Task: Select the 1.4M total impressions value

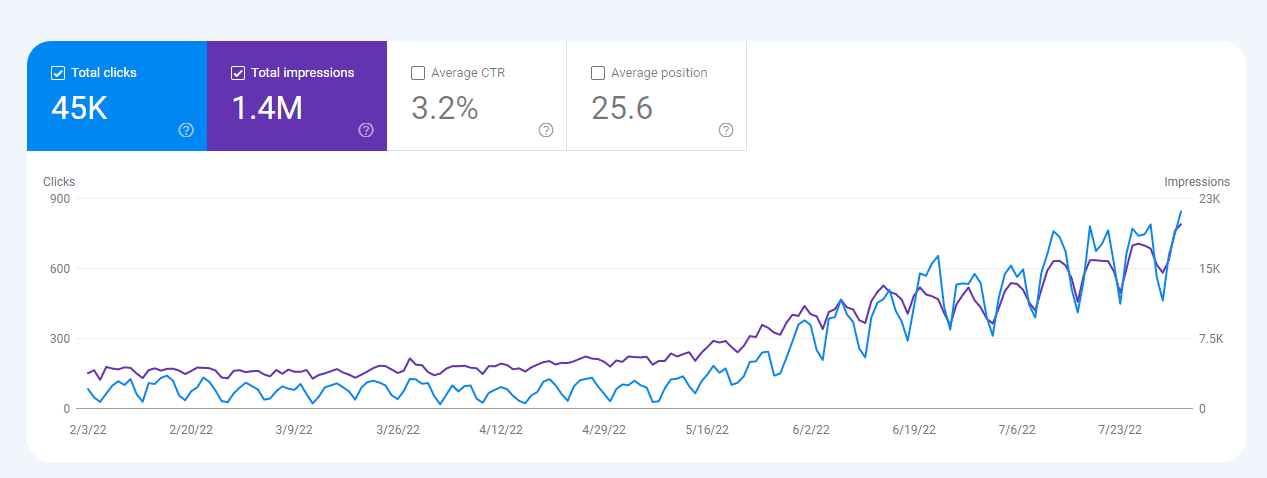Action: 267,107
